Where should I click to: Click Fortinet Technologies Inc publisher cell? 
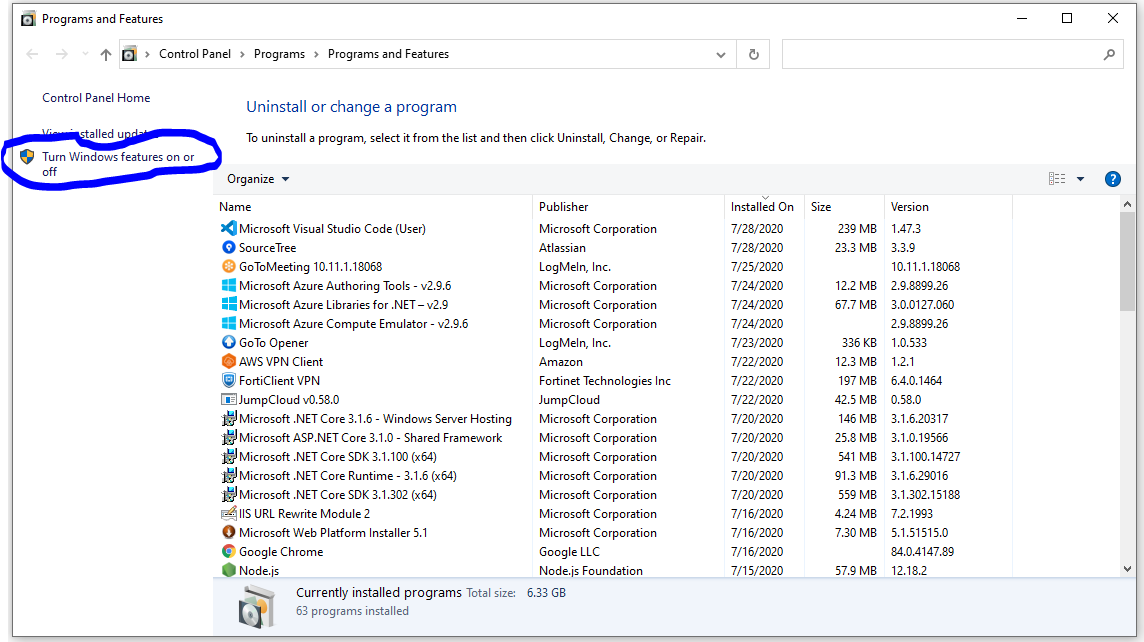pyautogui.click(x=605, y=381)
